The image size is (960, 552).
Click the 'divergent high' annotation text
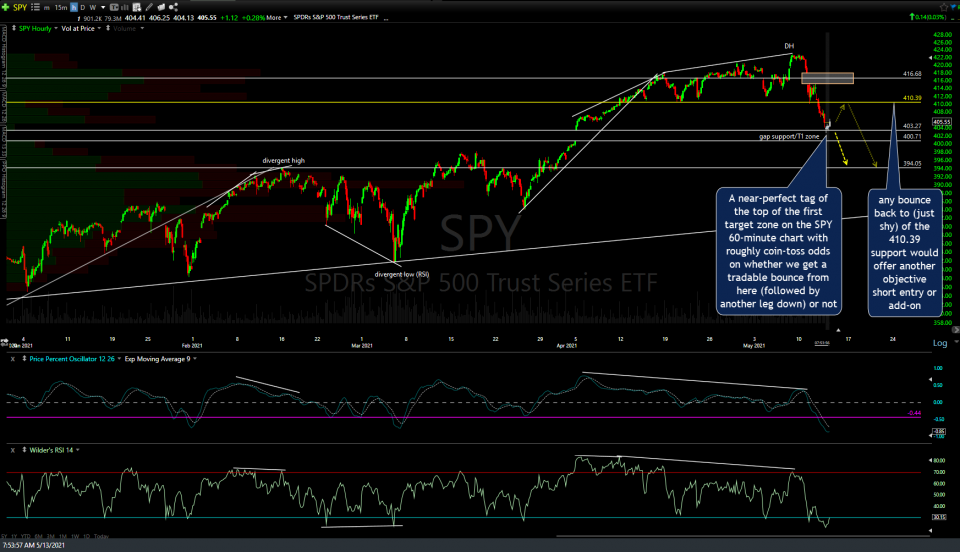click(283, 161)
